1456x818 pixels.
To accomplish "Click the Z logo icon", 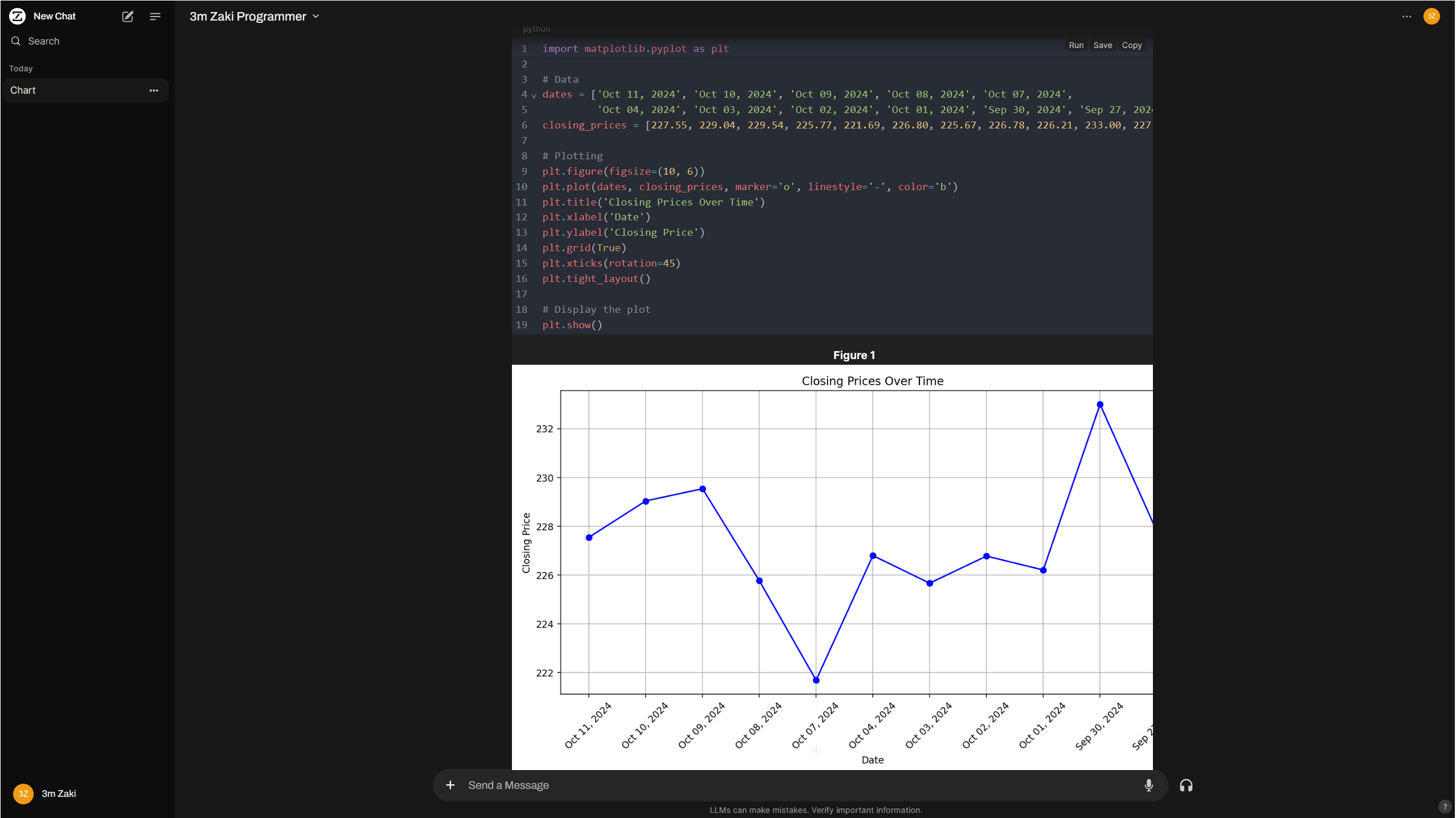I will pos(18,16).
